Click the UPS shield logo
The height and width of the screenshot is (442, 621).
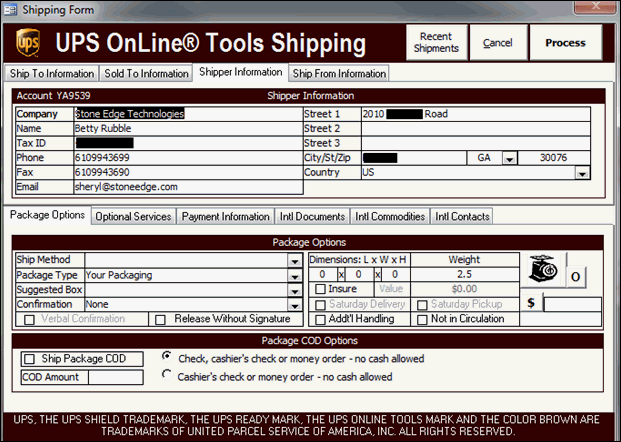[x=28, y=43]
